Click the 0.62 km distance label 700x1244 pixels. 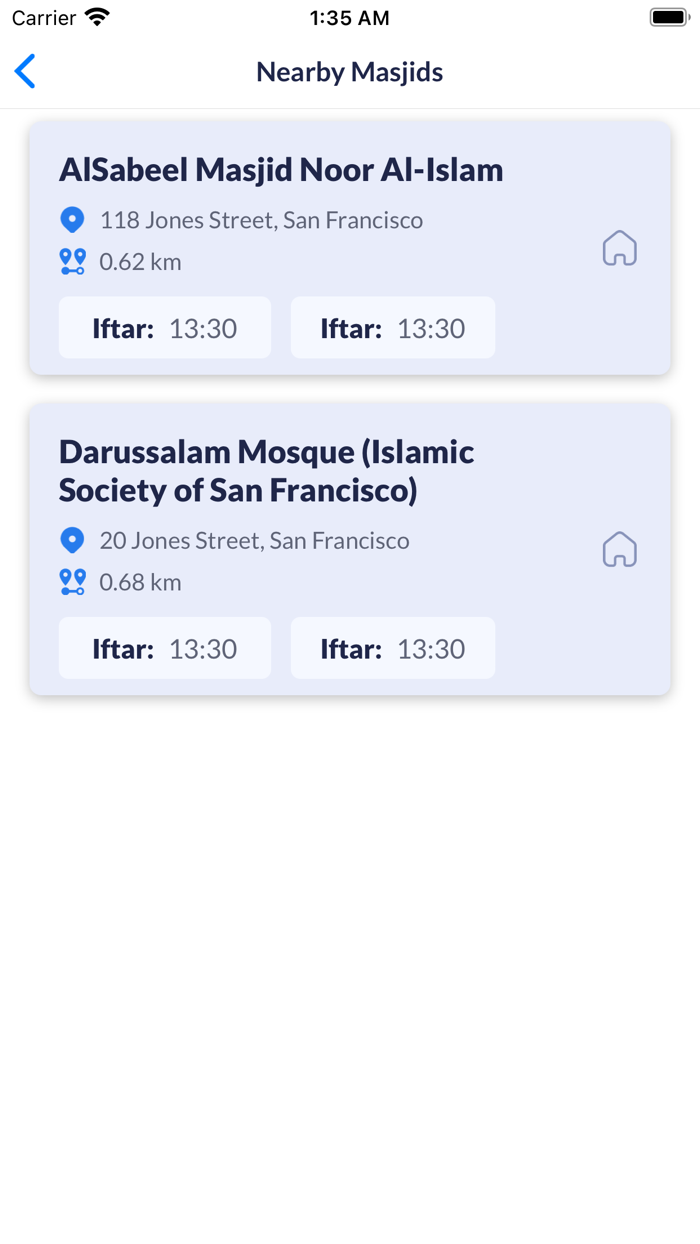[x=140, y=262]
